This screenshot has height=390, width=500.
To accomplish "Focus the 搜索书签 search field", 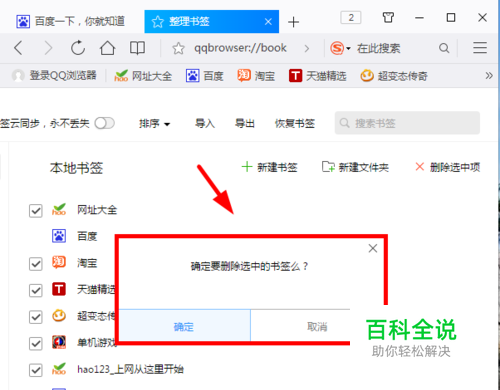I will pos(407,123).
